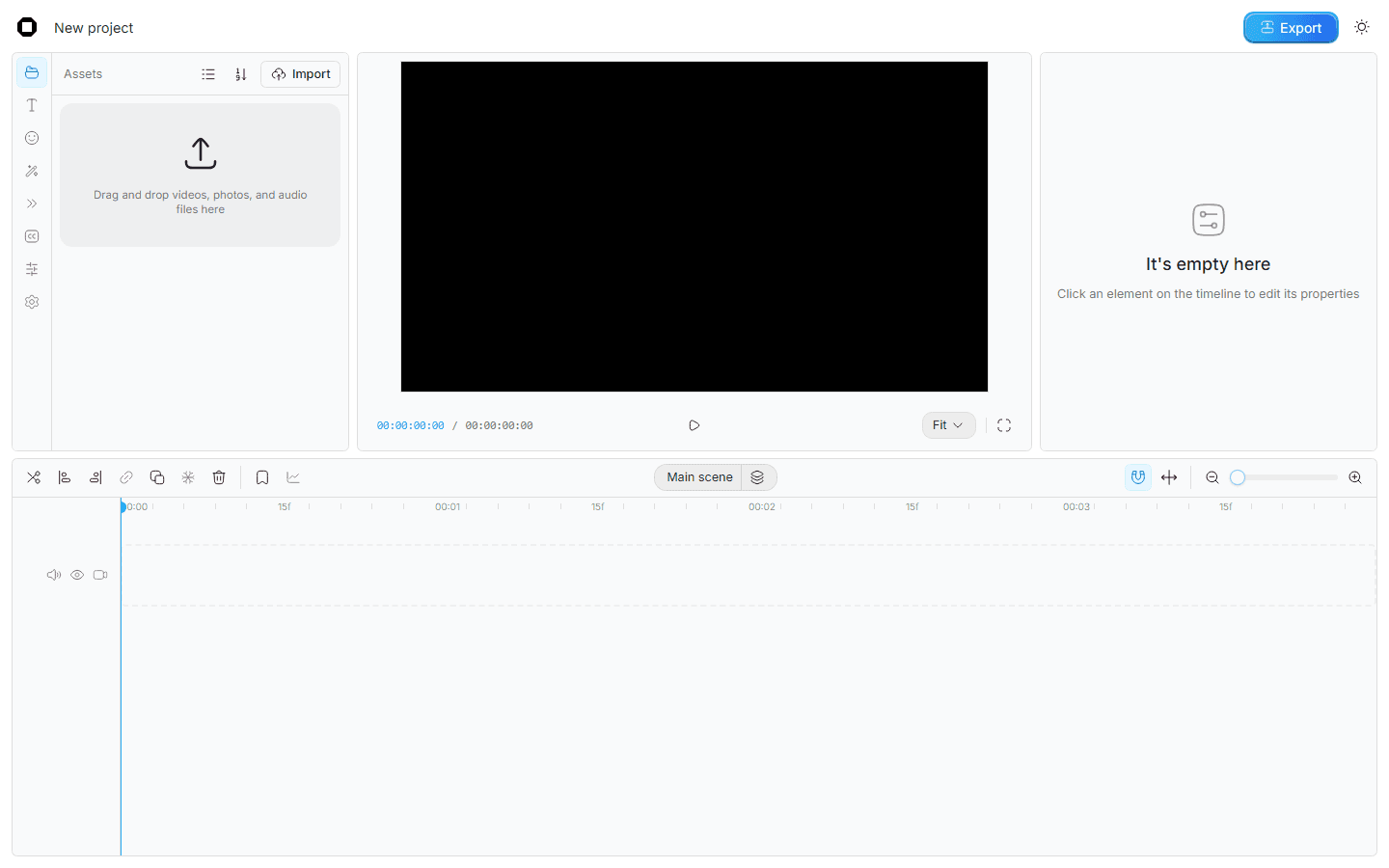Toggle light/dark theme sun icon
The image size is (1389, 868).
[x=1362, y=27]
